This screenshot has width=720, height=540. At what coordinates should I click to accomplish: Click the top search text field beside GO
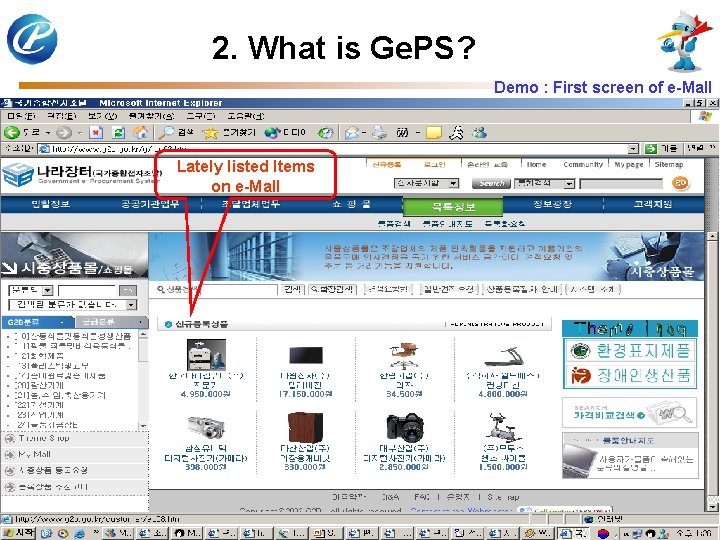point(622,184)
